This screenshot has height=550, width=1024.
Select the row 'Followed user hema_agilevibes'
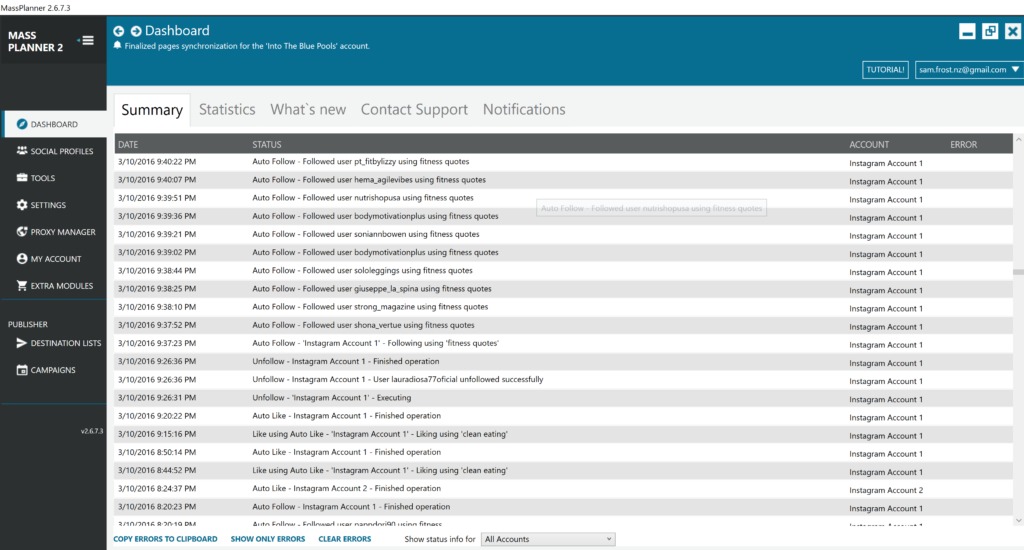564,180
